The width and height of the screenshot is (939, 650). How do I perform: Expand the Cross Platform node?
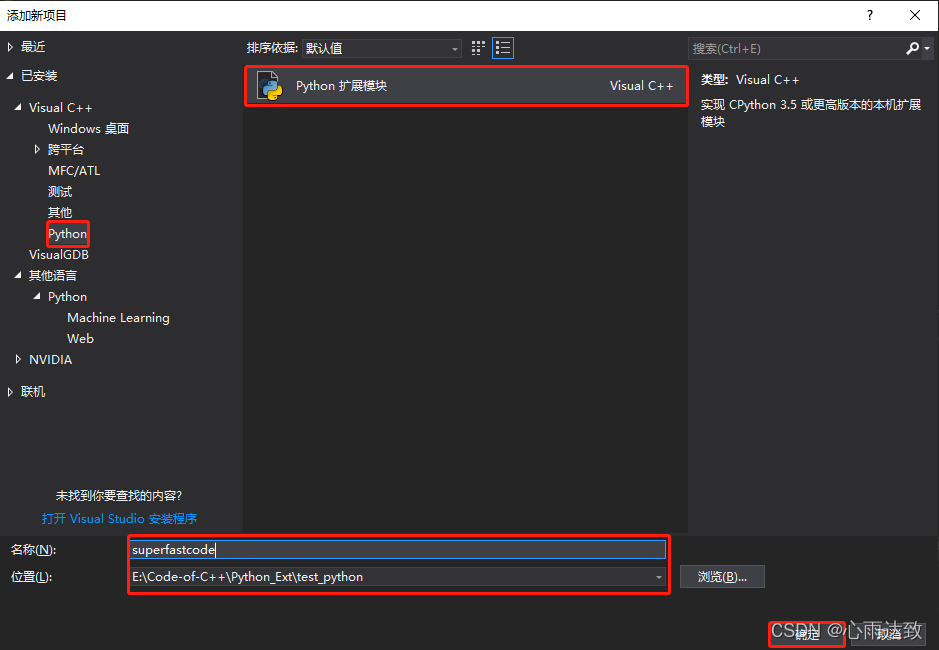[37, 149]
